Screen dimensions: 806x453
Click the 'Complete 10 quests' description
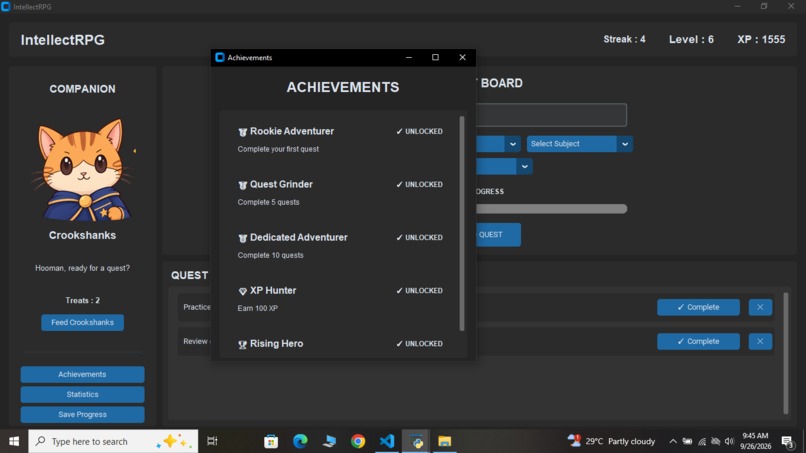pyautogui.click(x=270, y=255)
